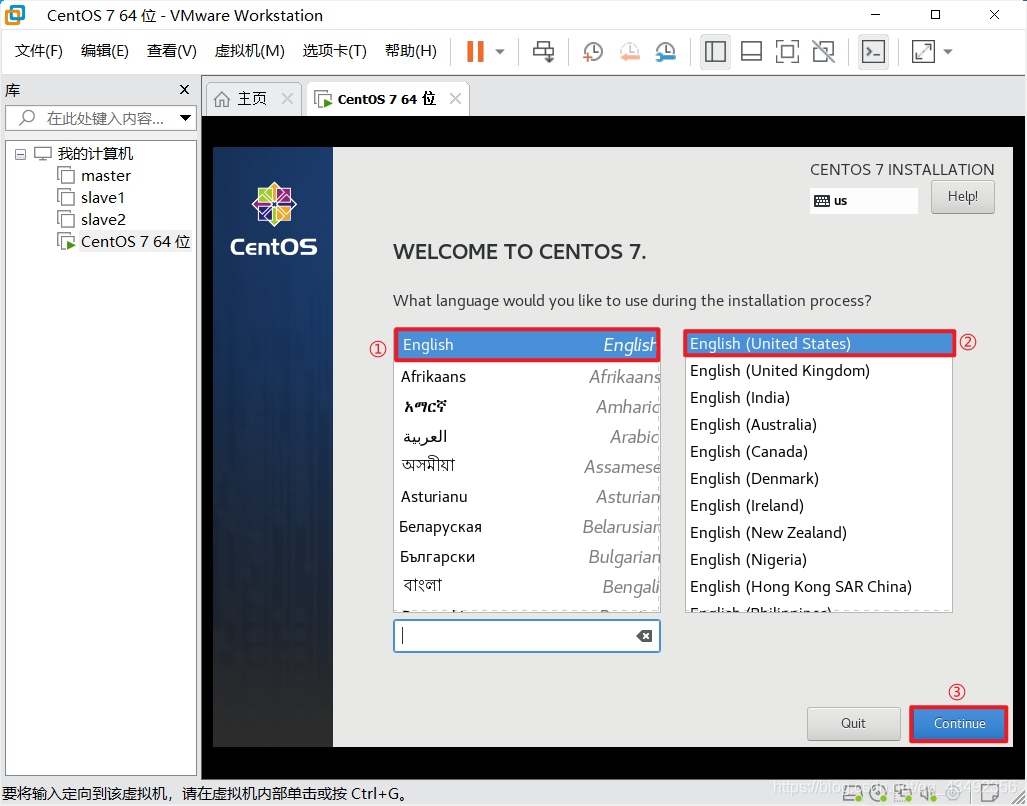Choose English (Hong Kong SAR China) locale

pyautogui.click(x=819, y=587)
